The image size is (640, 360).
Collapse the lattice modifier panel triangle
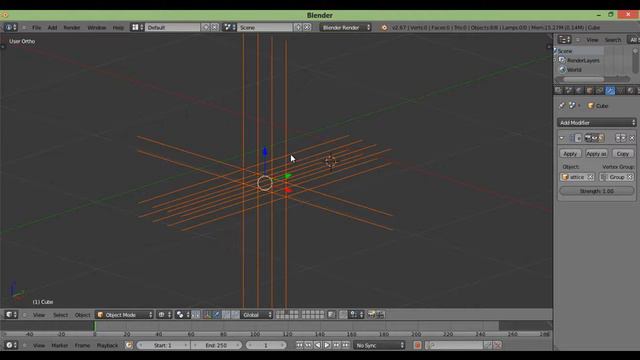[562, 138]
